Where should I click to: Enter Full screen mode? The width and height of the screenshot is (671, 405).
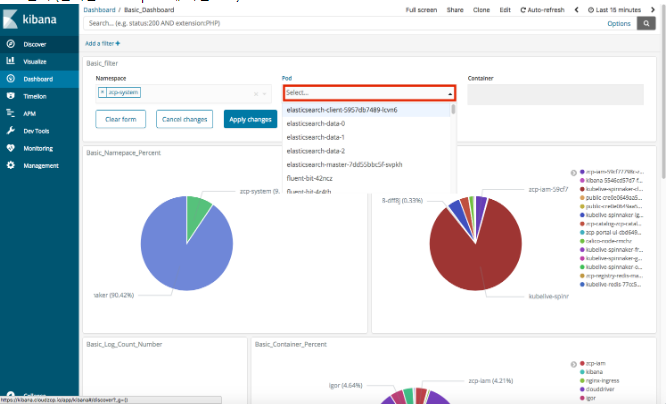tap(421, 10)
